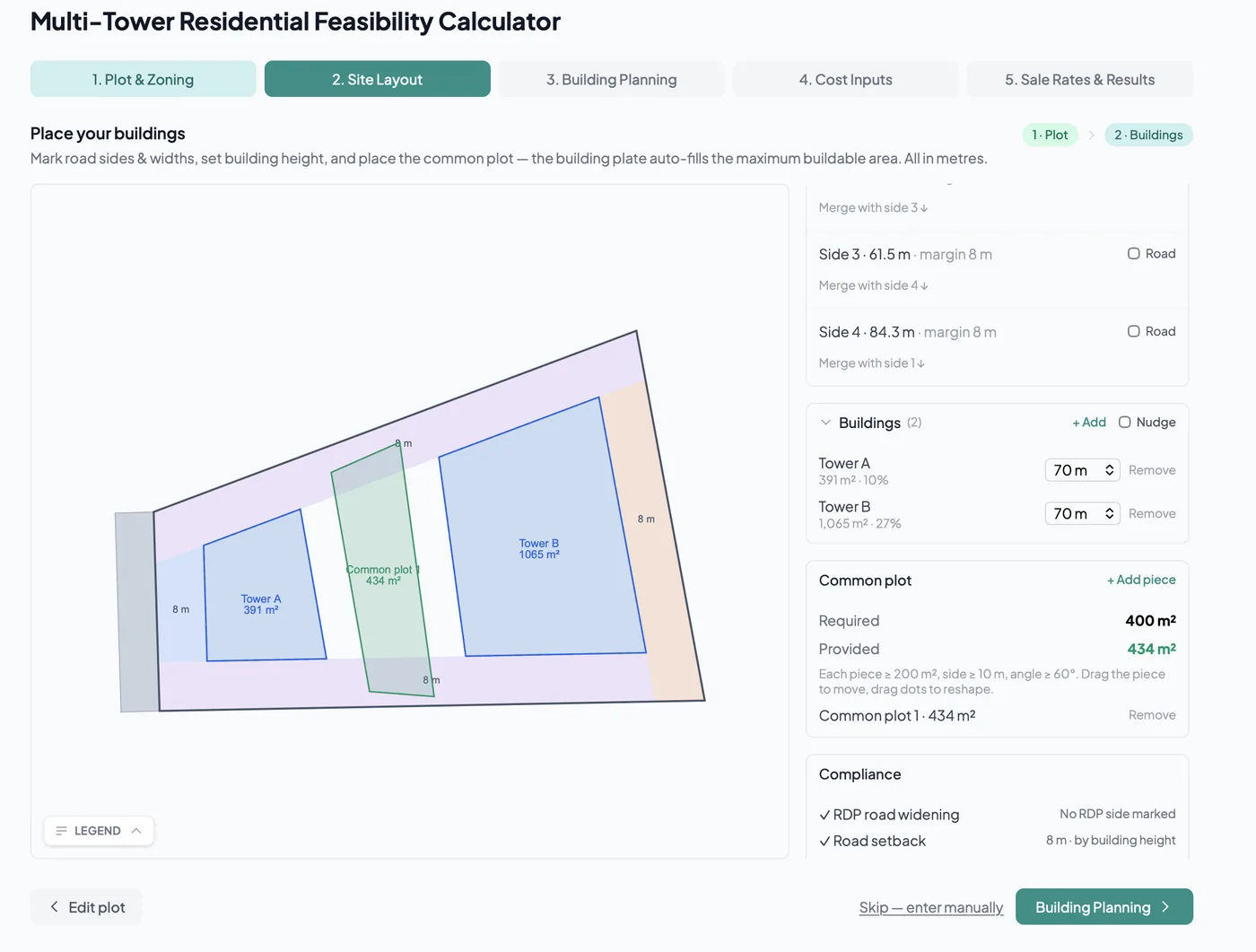Click Tower B height input field
Image resolution: width=1256 pixels, height=952 pixels.
[x=1082, y=513]
